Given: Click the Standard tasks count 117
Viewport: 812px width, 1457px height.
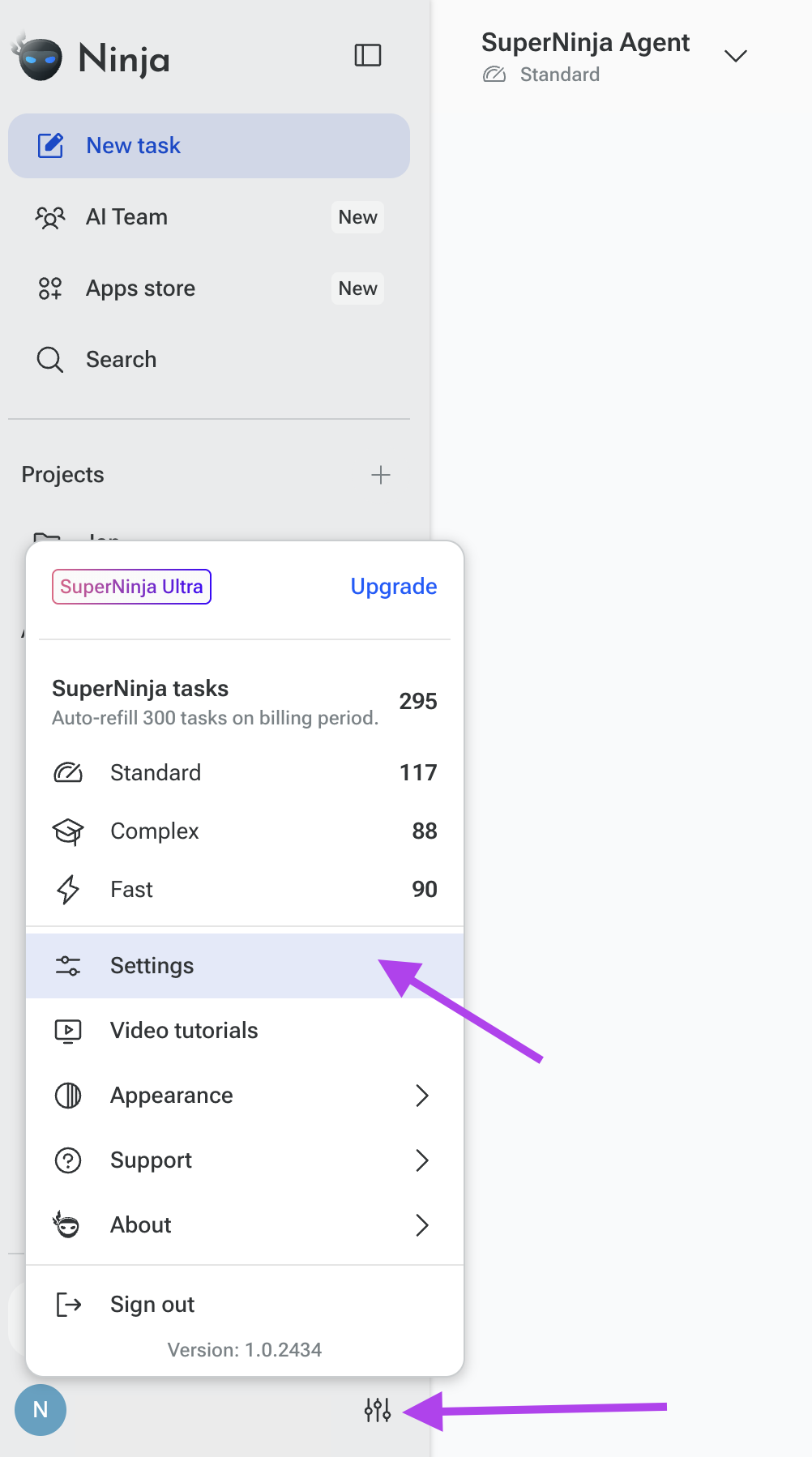Looking at the screenshot, I should [x=418, y=773].
